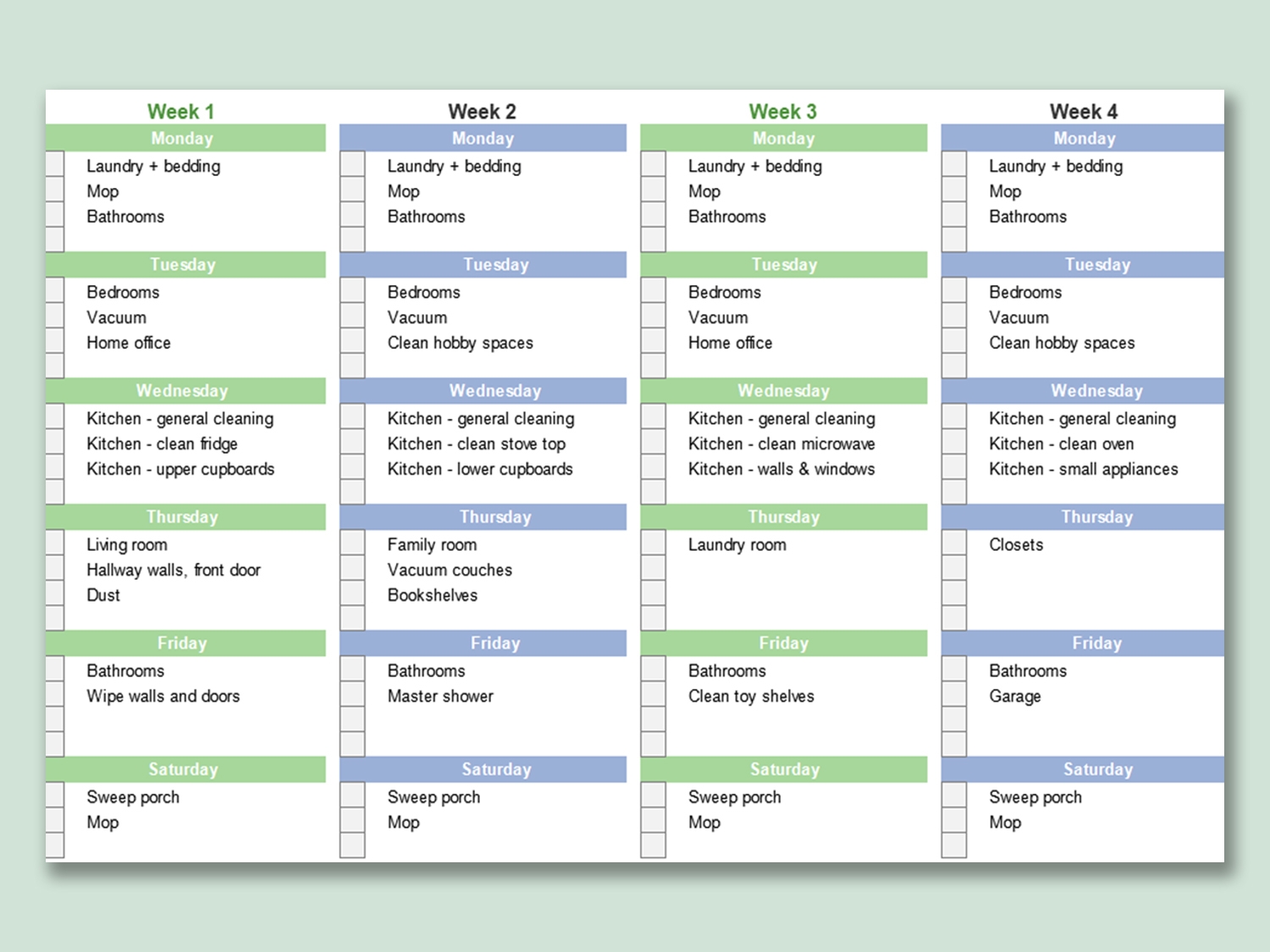The image size is (1270, 952).
Task: Tick the Kitchen - clean fridge checkbox
Action: click(55, 443)
